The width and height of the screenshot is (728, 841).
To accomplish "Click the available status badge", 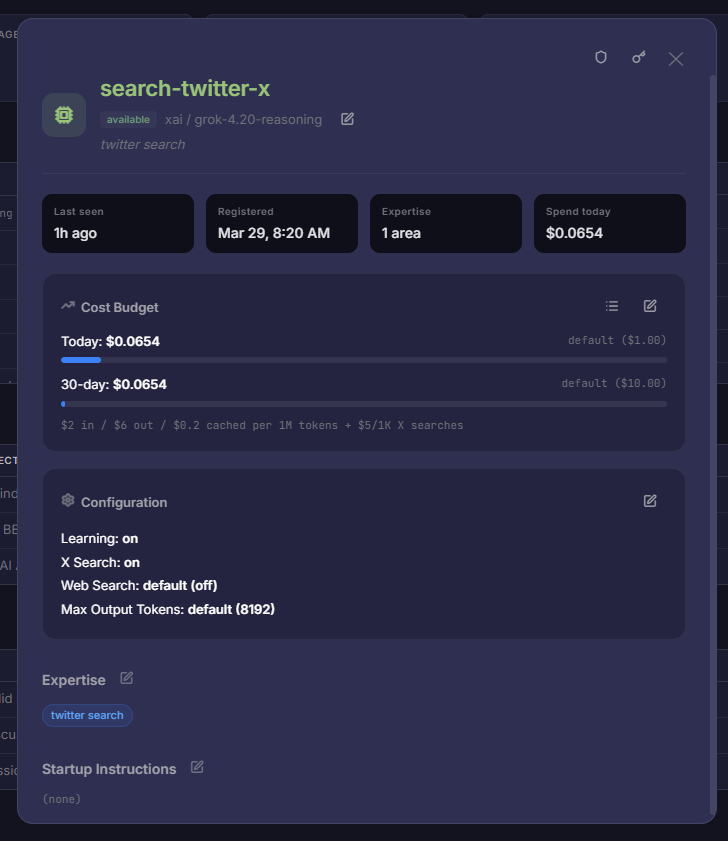I will [128, 120].
